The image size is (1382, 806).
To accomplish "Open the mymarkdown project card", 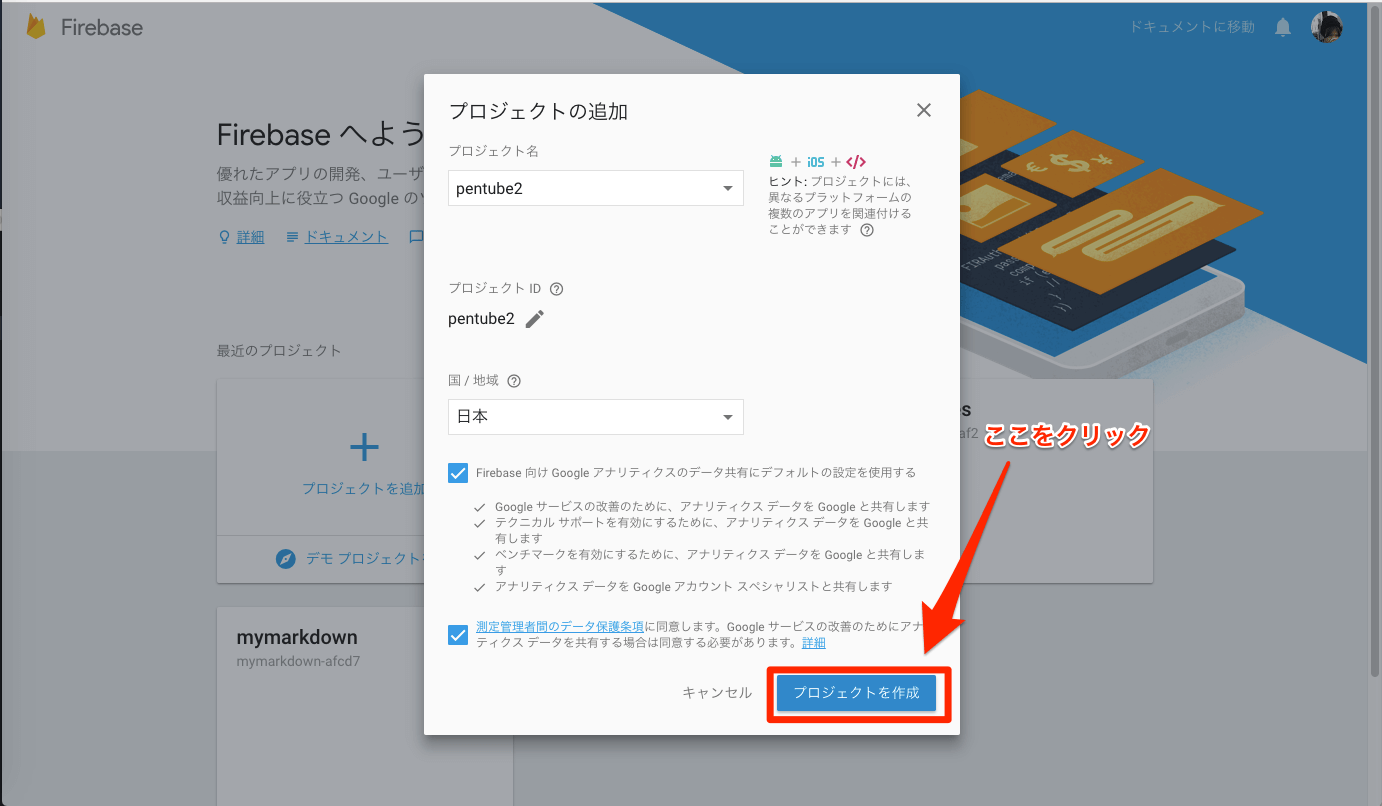I will tap(365, 706).
